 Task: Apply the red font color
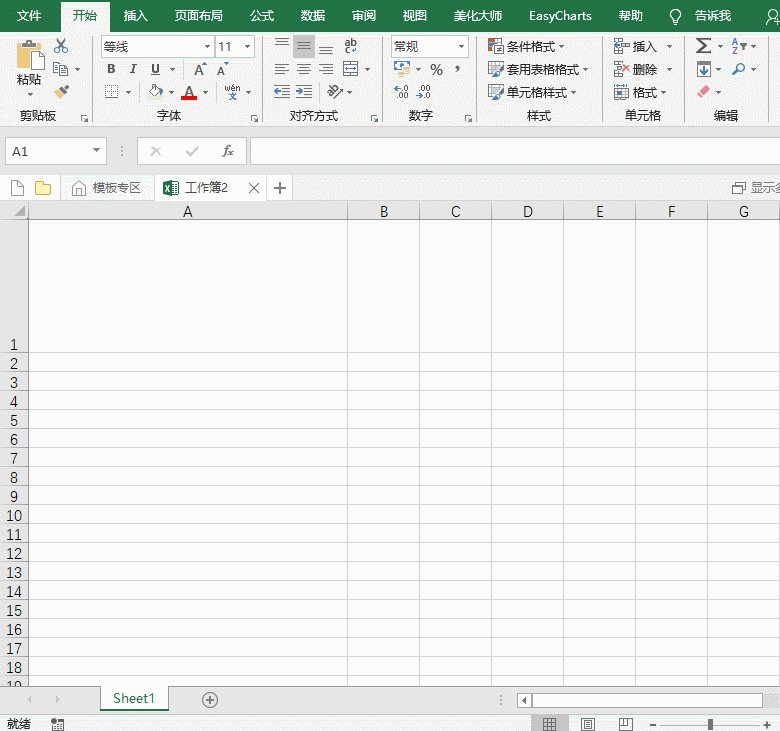point(189,92)
